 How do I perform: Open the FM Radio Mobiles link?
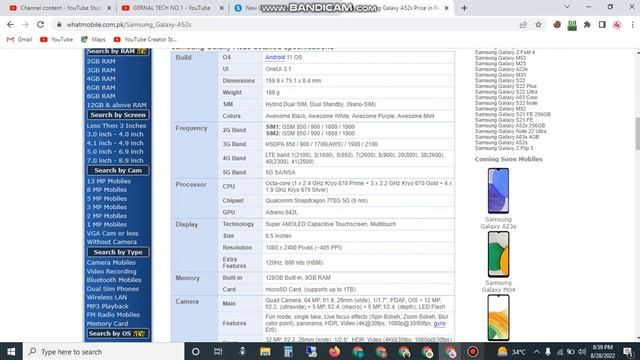tap(113, 315)
